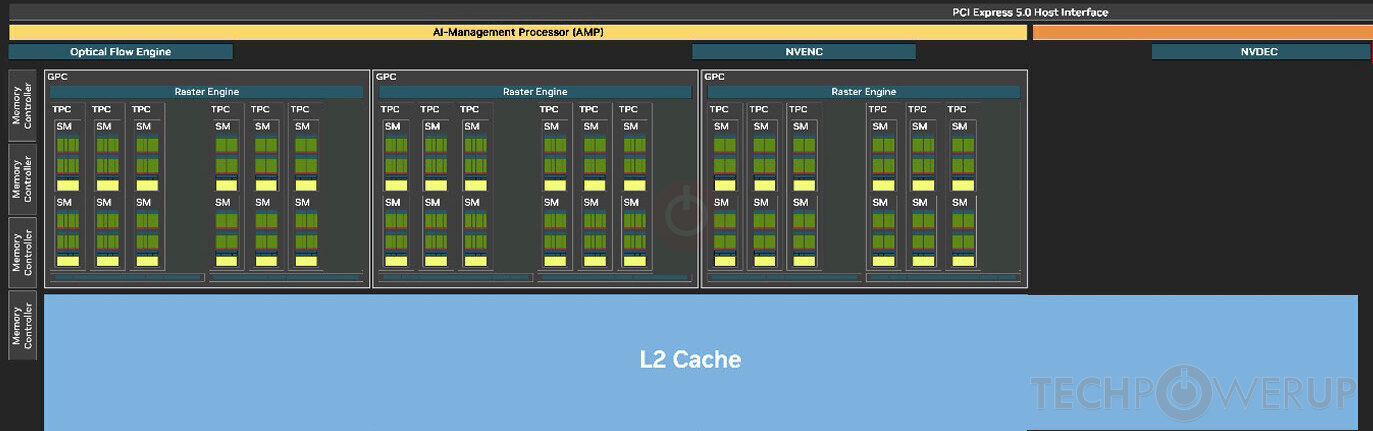Click the Raster Engine in leftmost GPC
Image resolution: width=1373 pixels, height=431 pixels.
[206, 92]
